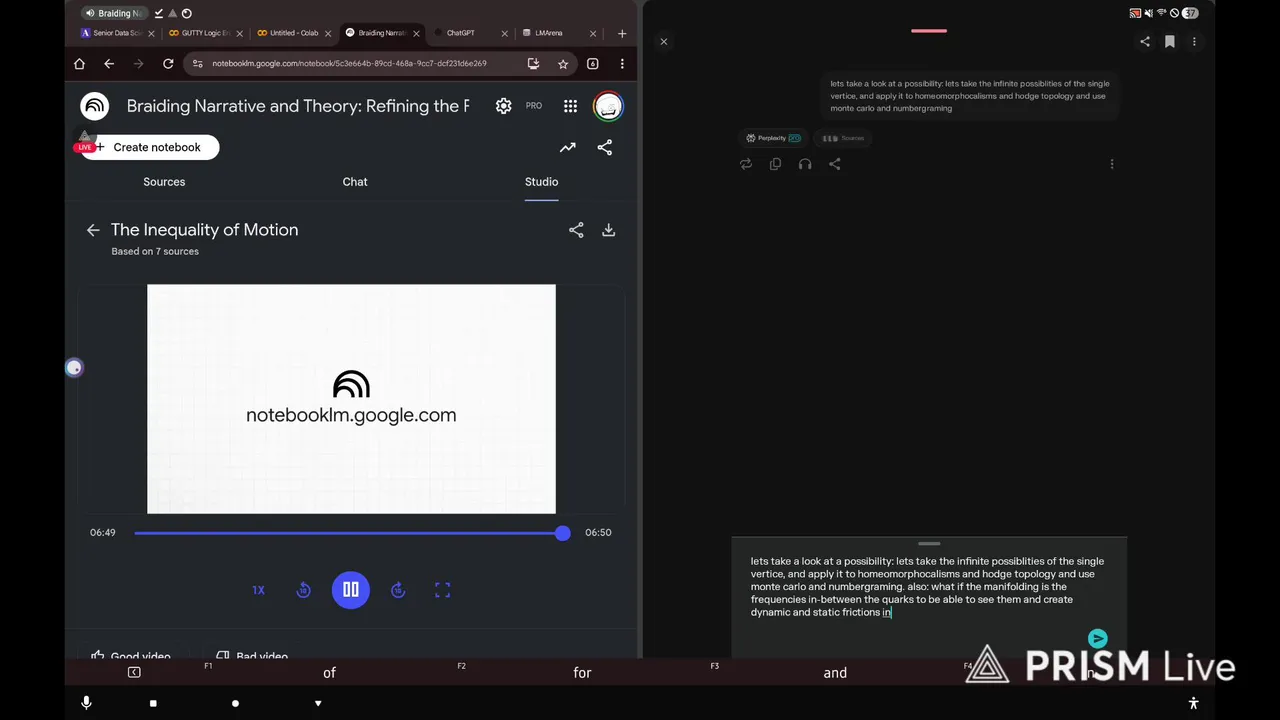This screenshot has width=1280, height=720.
Task: Switch to the Chat tab
Action: tap(355, 182)
